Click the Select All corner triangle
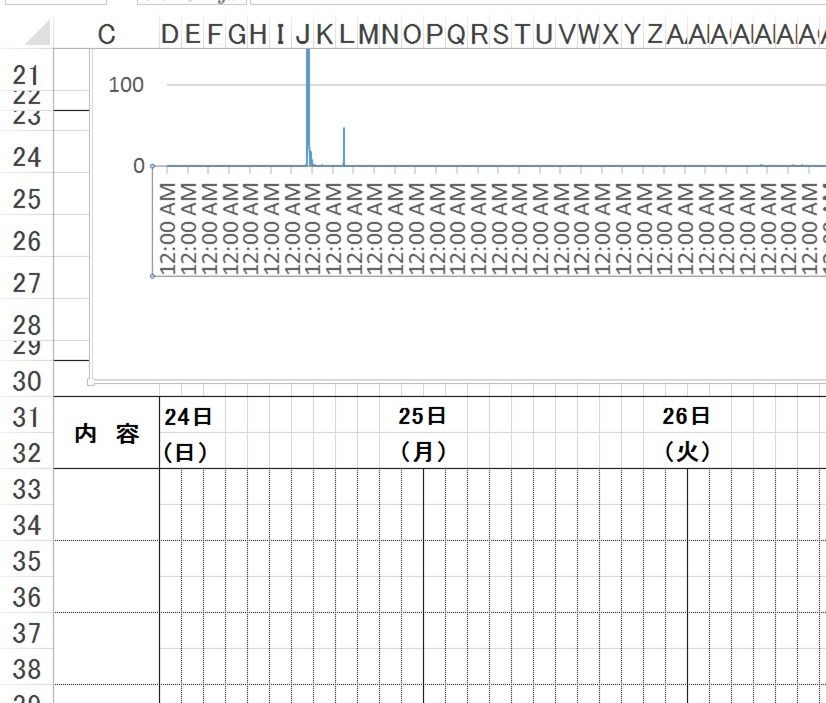The height and width of the screenshot is (703, 826). pyautogui.click(x=36, y=35)
